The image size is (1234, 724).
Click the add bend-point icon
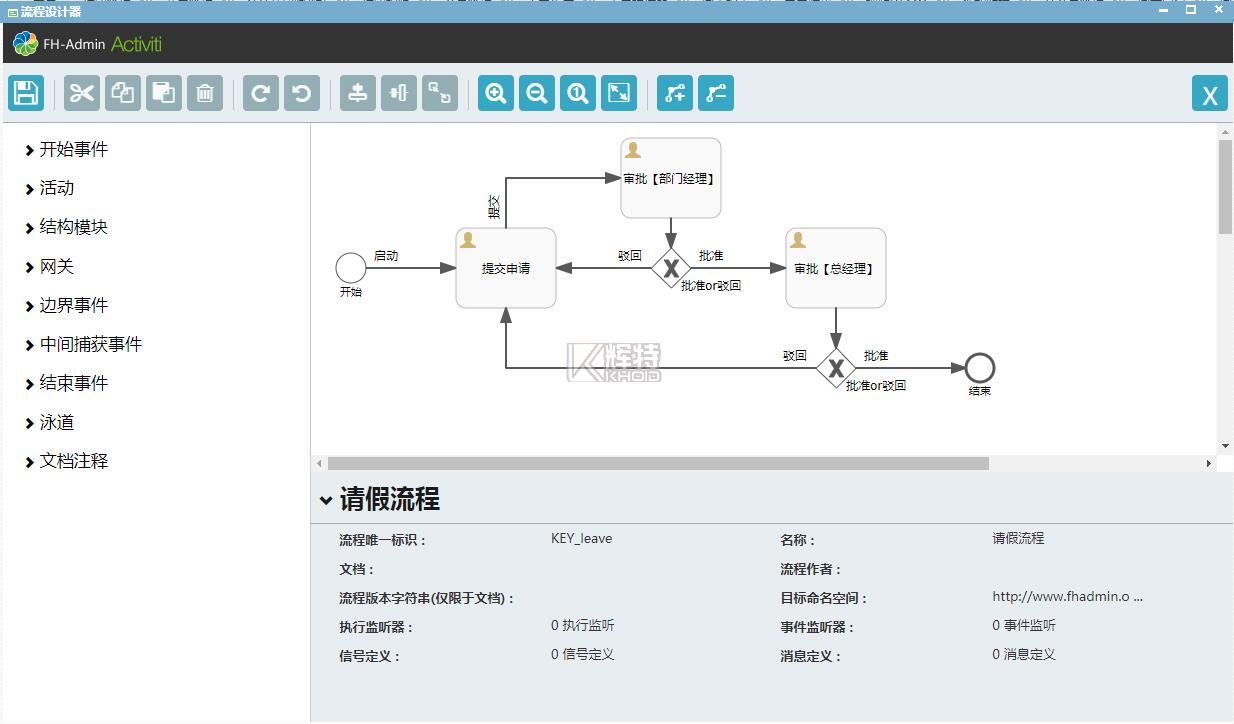tap(675, 93)
